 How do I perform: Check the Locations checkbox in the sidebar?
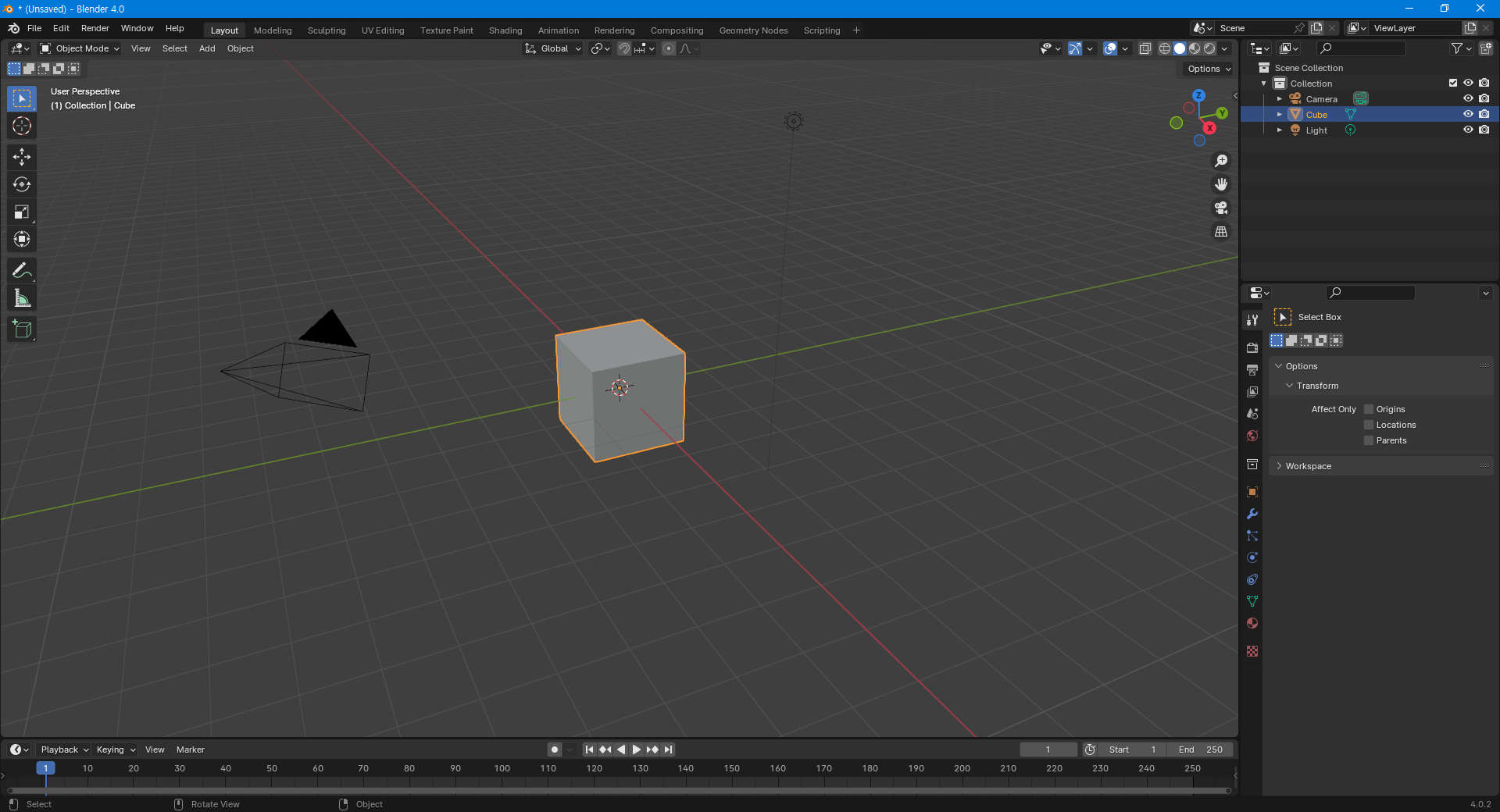[x=1368, y=425]
